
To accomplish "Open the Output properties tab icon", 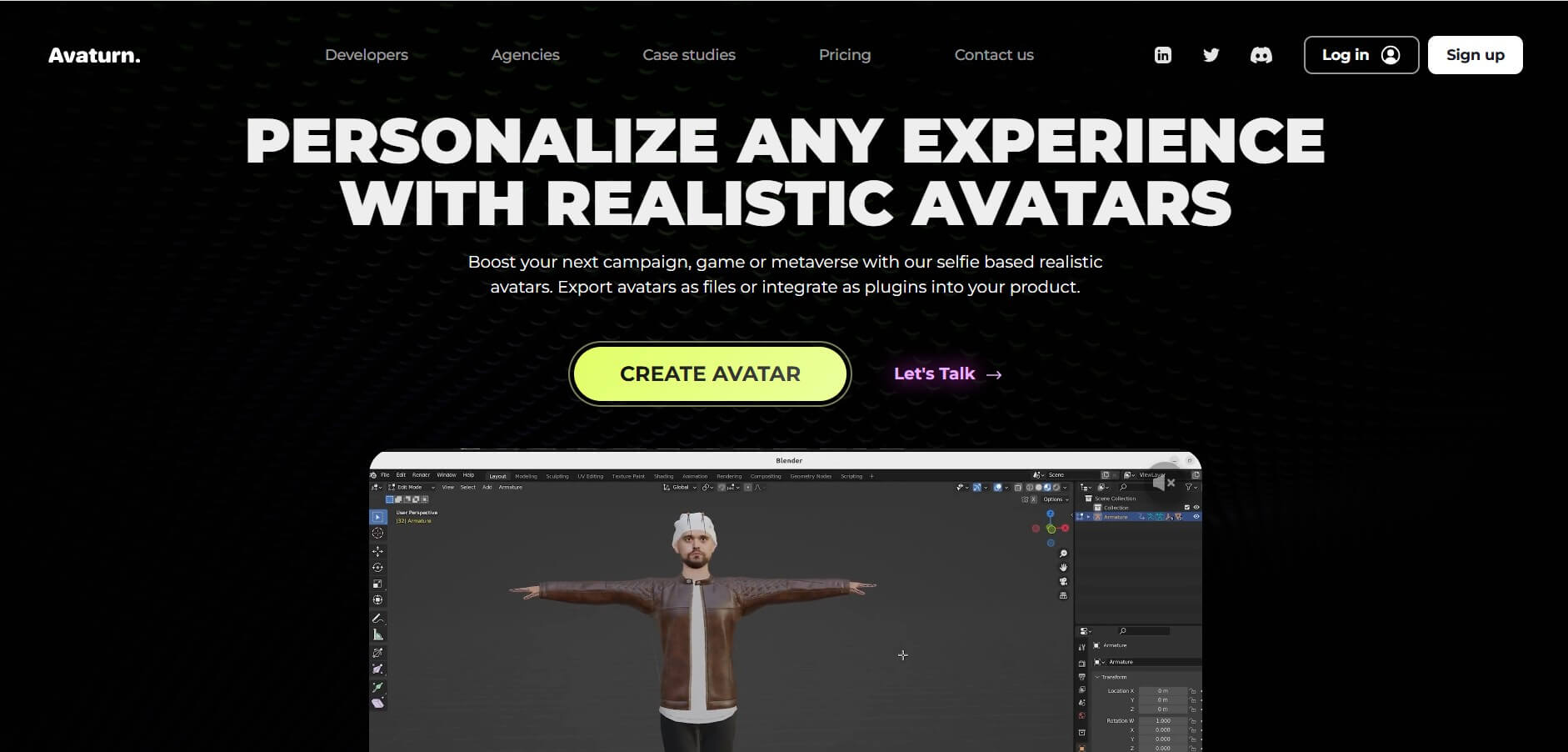I will pyautogui.click(x=1082, y=676).
